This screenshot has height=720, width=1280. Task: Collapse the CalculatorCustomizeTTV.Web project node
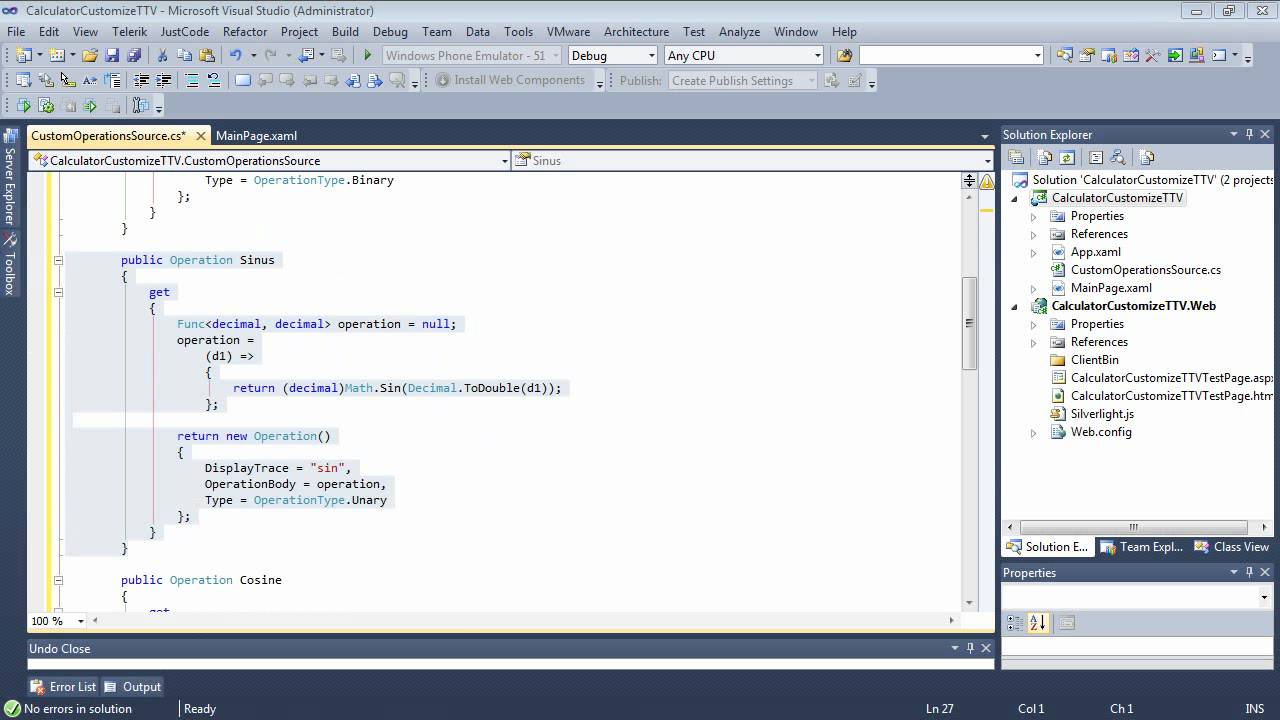[x=1015, y=306]
